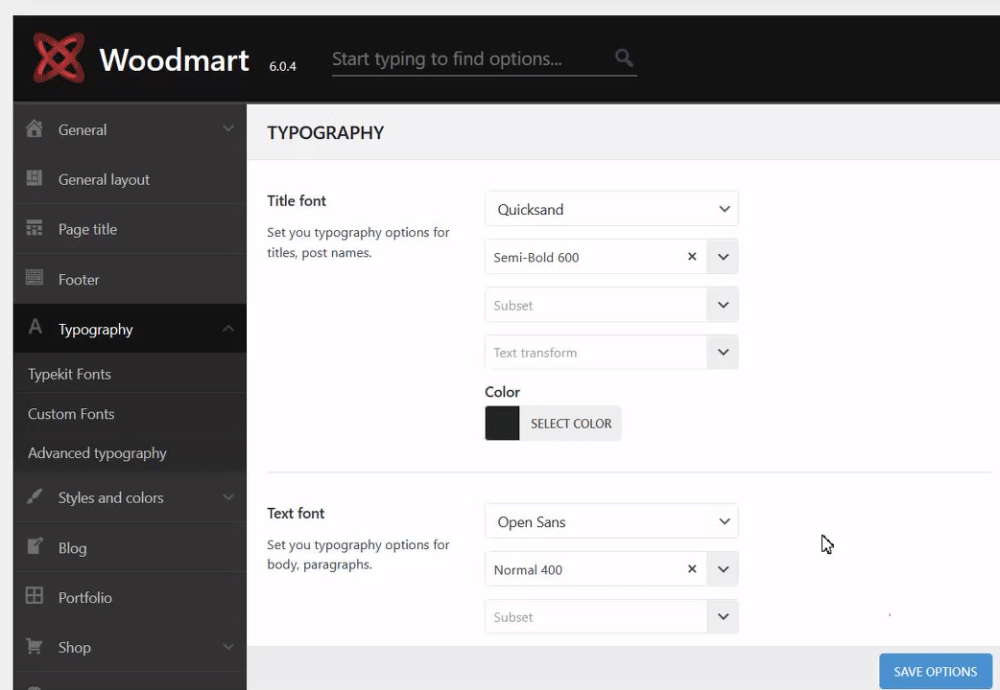Image resolution: width=1000 pixels, height=690 pixels.
Task: Click the General home icon in sidebar
Action: [x=34, y=129]
